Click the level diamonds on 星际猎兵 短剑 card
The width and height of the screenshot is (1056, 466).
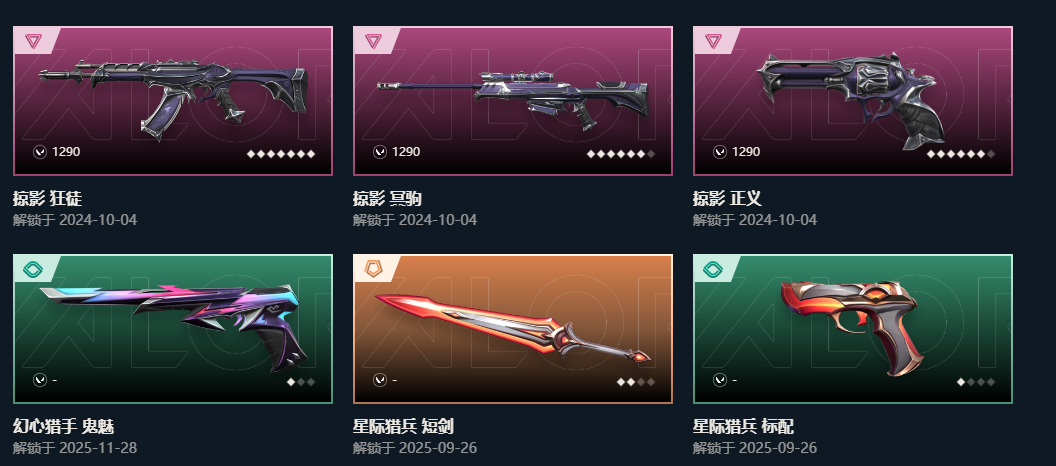pos(636,382)
